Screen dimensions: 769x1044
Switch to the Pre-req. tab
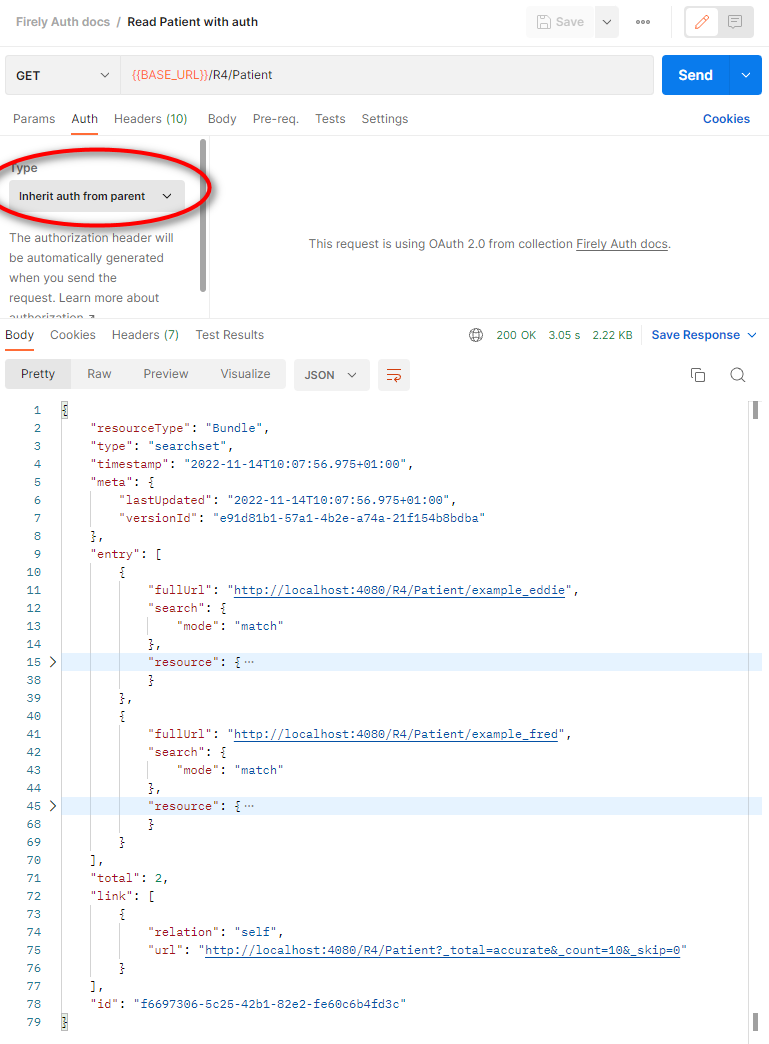pyautogui.click(x=276, y=119)
